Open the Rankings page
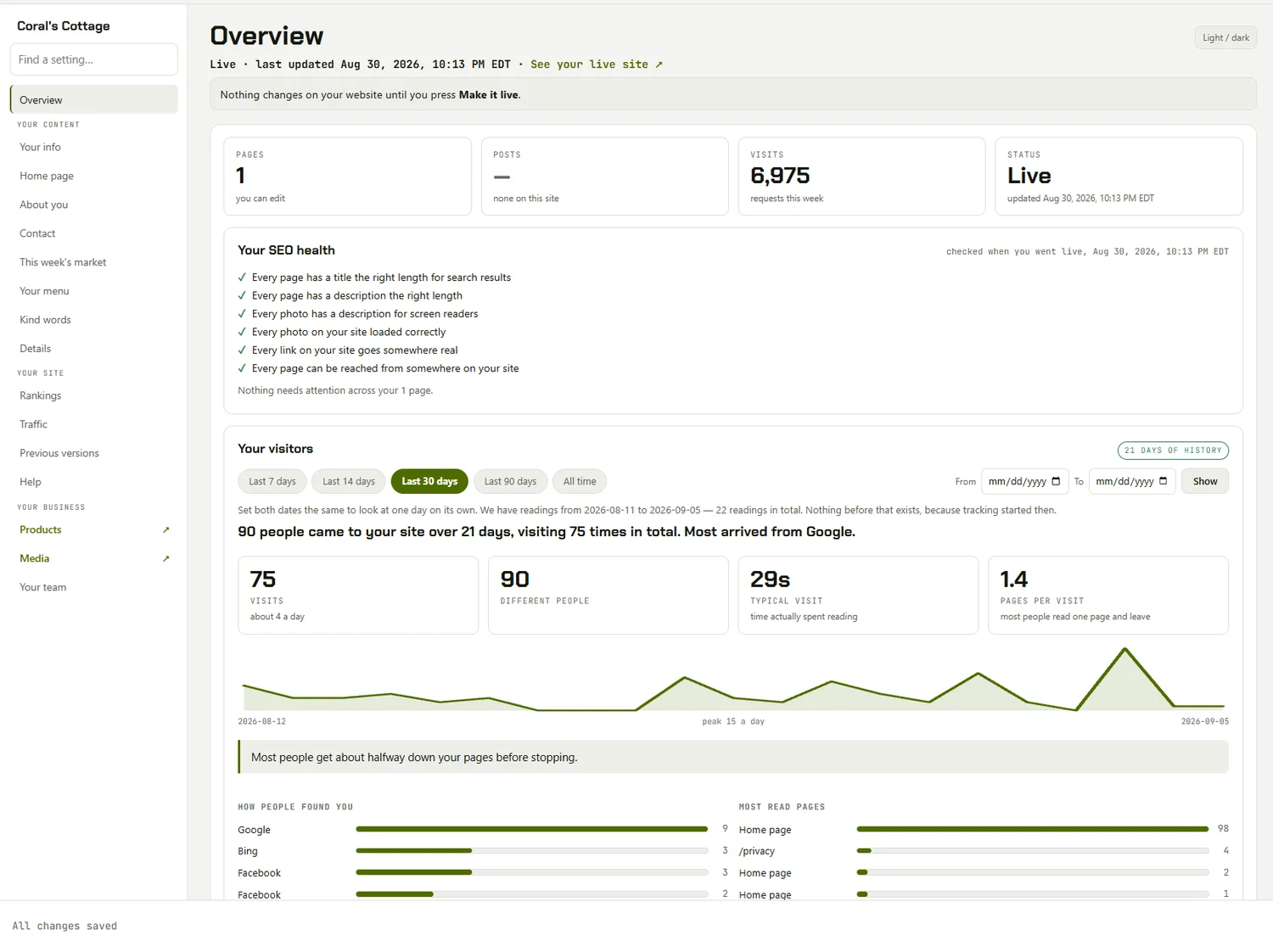The image size is (1273, 952). point(94,395)
